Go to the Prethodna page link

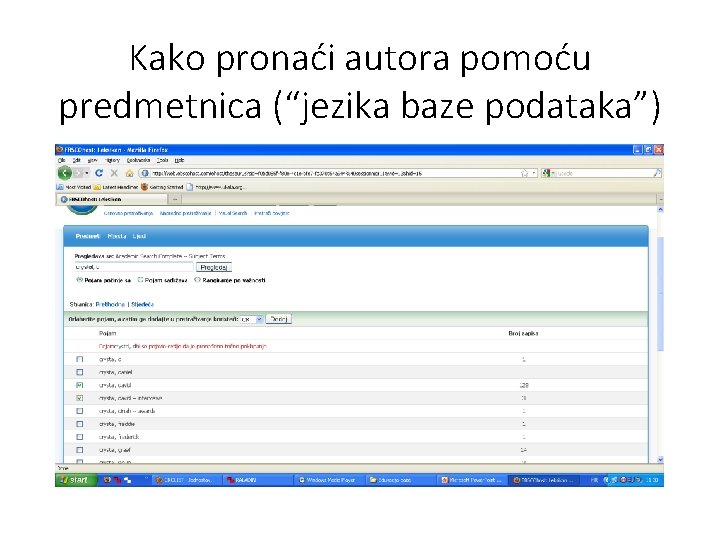pos(110,304)
